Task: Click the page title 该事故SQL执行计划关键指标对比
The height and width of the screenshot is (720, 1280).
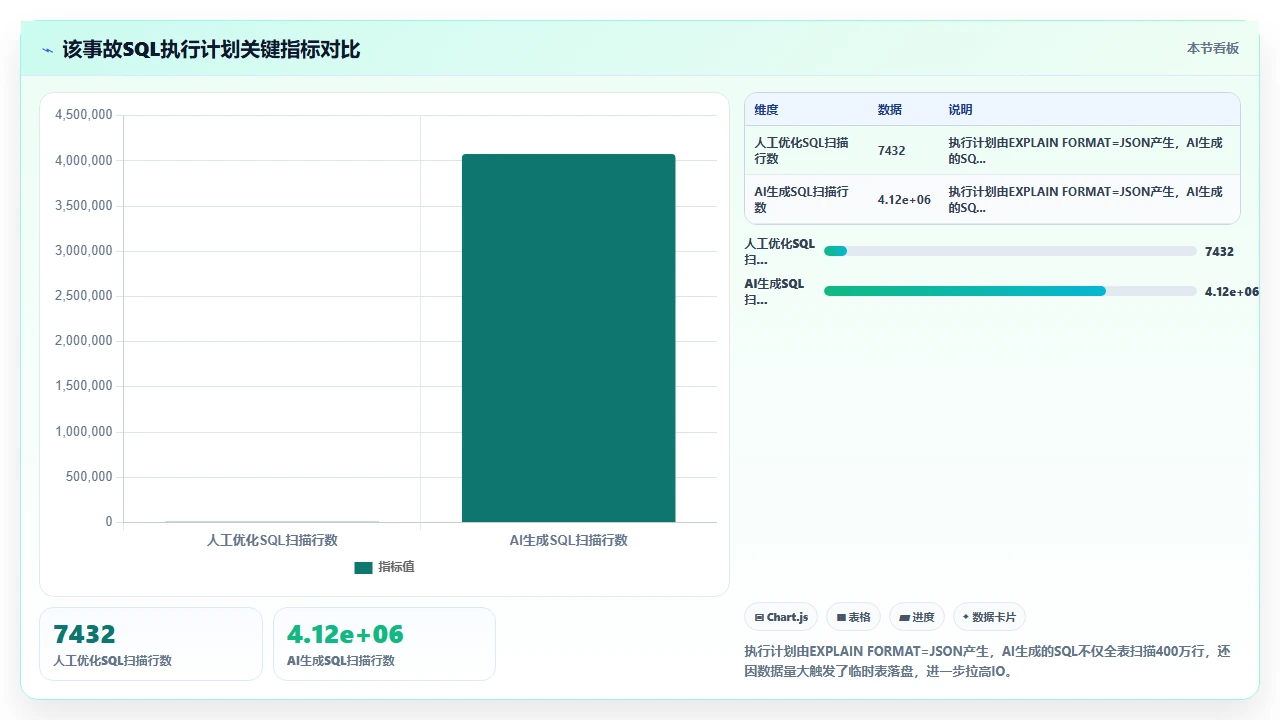Action: tap(211, 50)
